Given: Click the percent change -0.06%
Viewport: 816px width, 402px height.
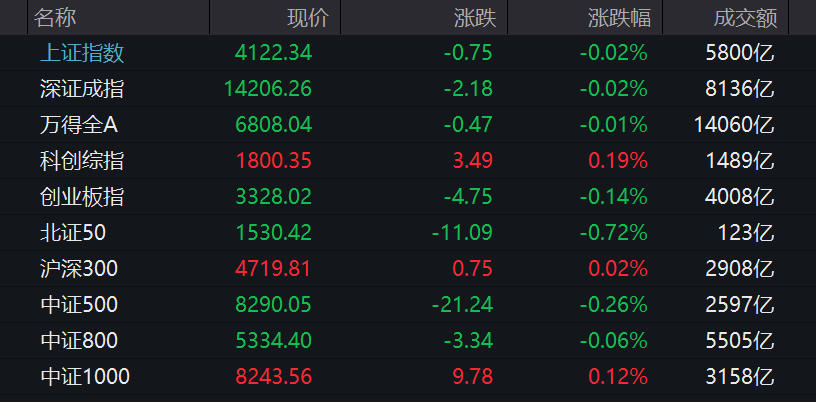Looking at the screenshot, I should (x=614, y=341).
